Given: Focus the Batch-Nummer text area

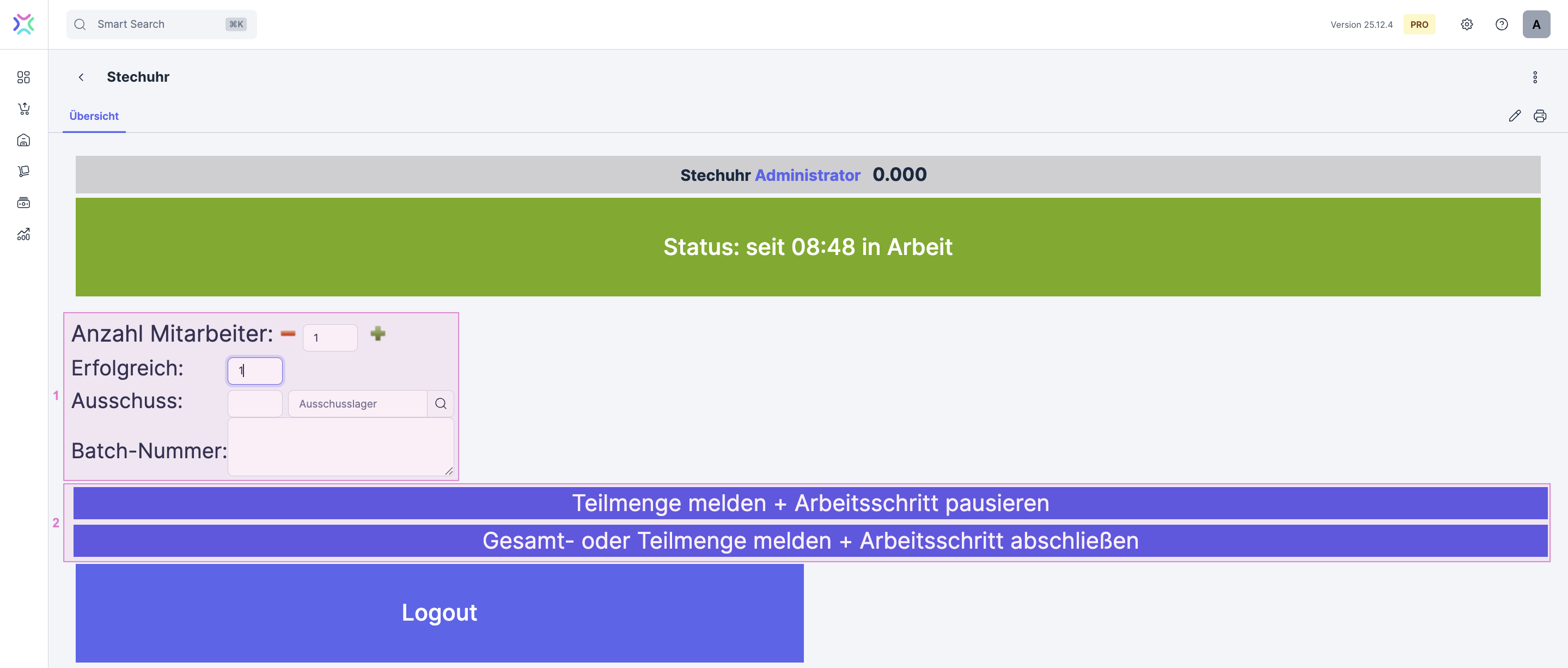Looking at the screenshot, I should pyautogui.click(x=340, y=446).
